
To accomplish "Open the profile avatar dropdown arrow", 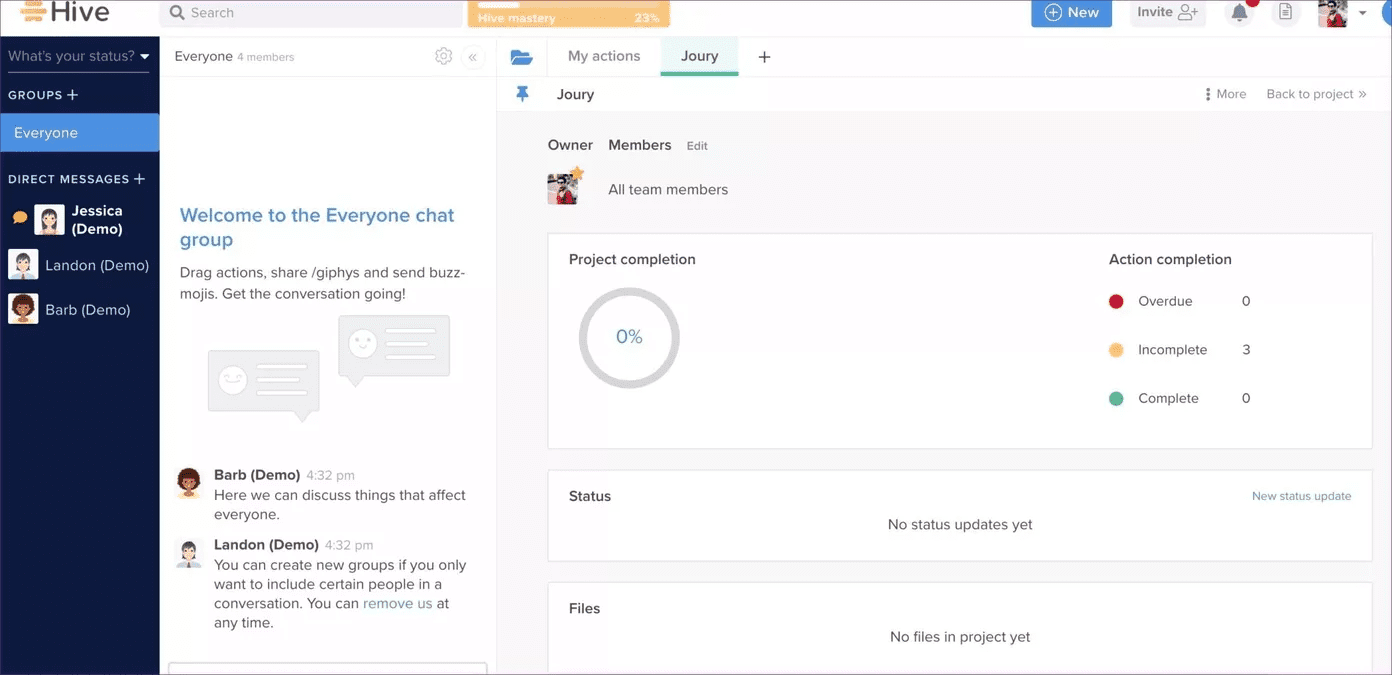I will coord(1362,13).
